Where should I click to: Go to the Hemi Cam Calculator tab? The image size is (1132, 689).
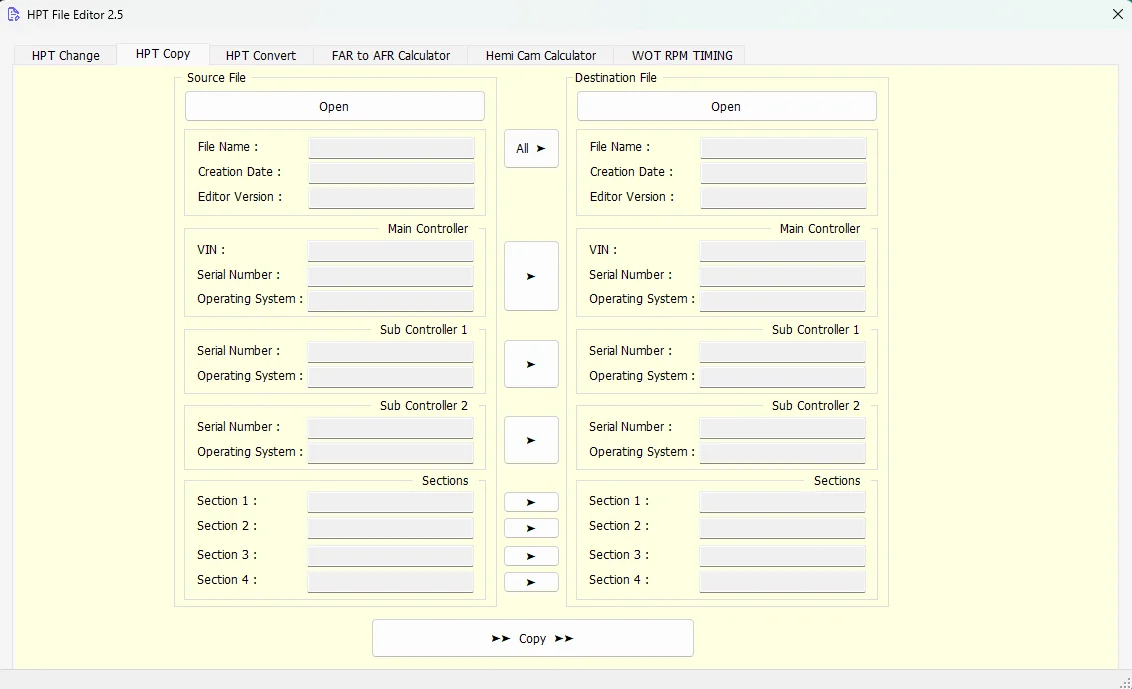click(541, 56)
